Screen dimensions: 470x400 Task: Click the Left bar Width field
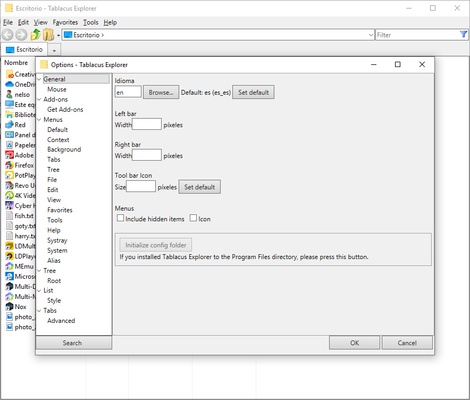point(147,125)
